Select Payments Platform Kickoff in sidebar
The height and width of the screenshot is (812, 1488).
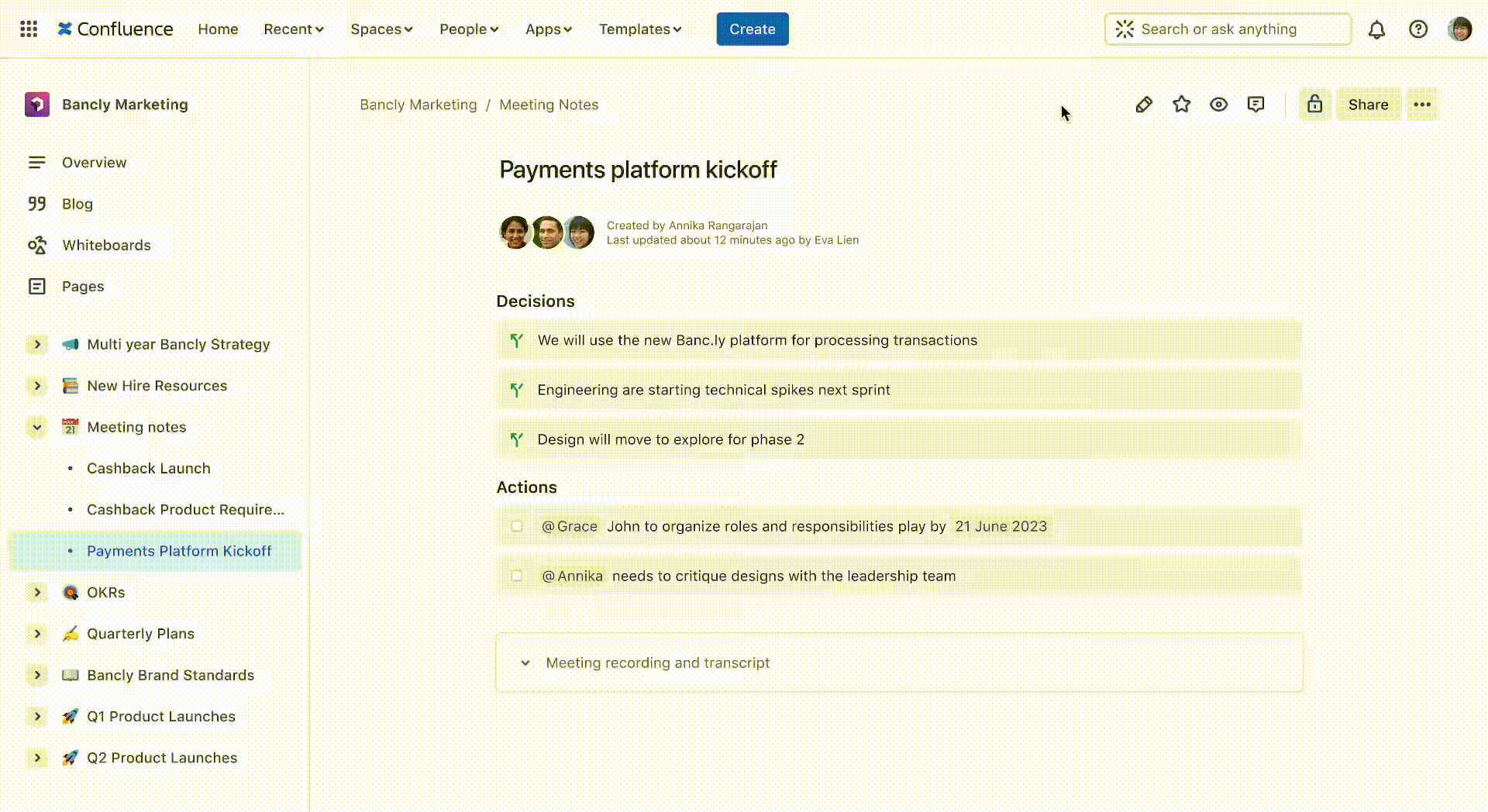tap(155, 551)
